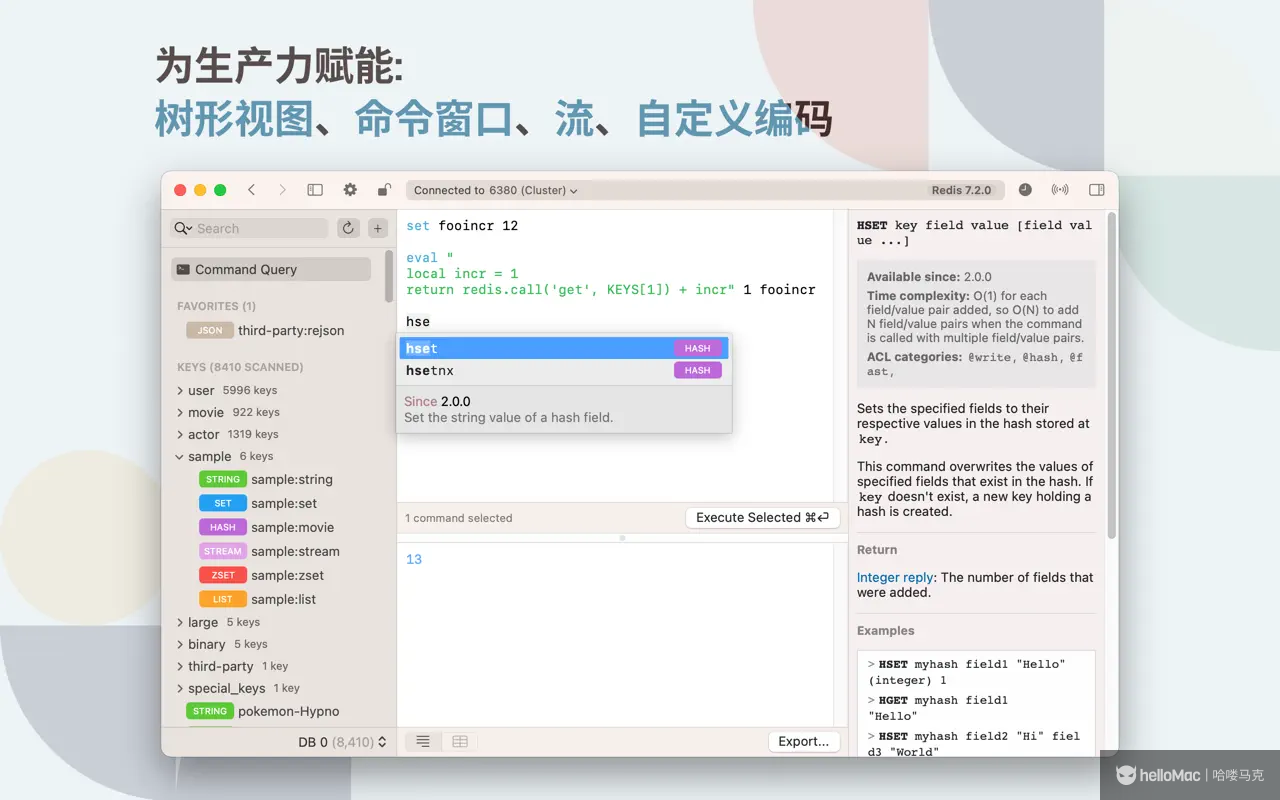
Task: Expand the actor folder
Action: point(180,434)
